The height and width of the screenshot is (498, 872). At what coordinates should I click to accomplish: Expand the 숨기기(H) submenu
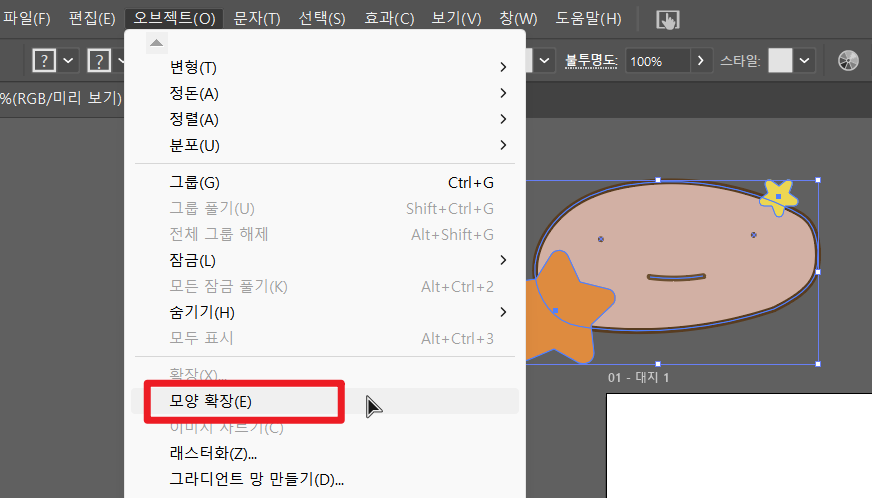click(325, 312)
